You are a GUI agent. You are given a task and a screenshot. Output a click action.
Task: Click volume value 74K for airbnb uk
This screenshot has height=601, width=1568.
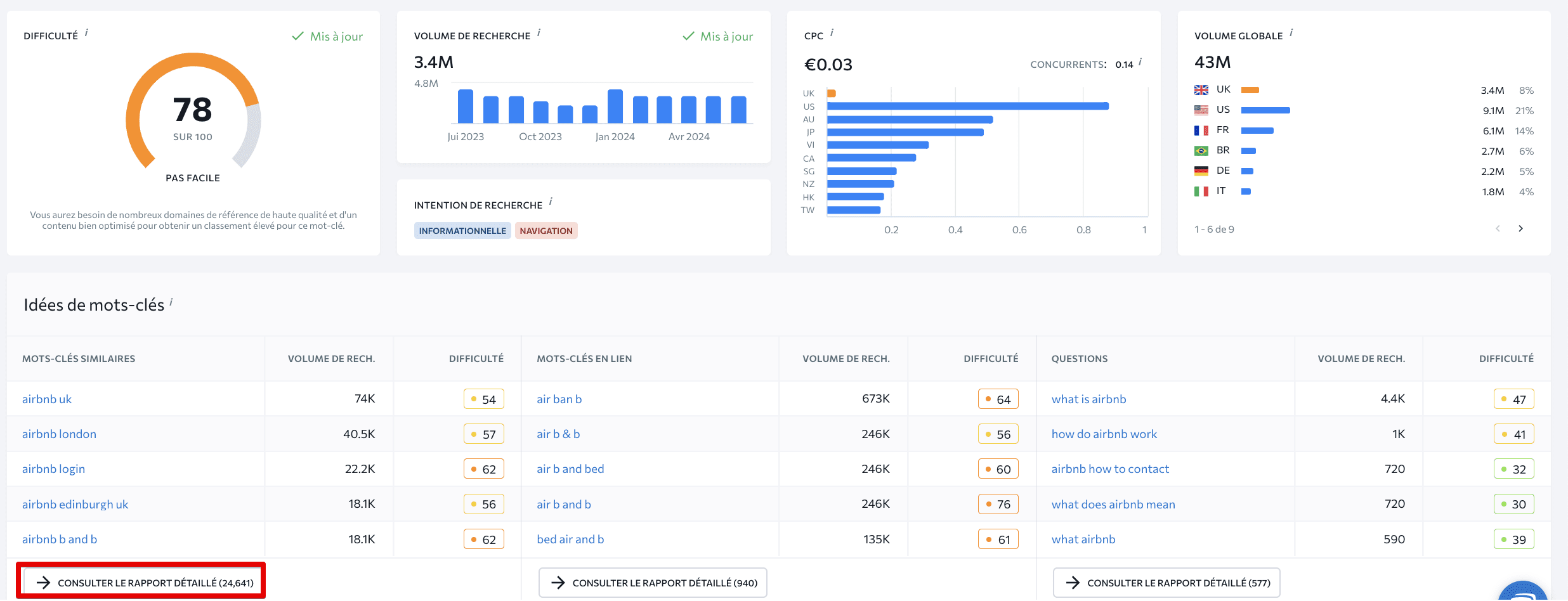(365, 399)
